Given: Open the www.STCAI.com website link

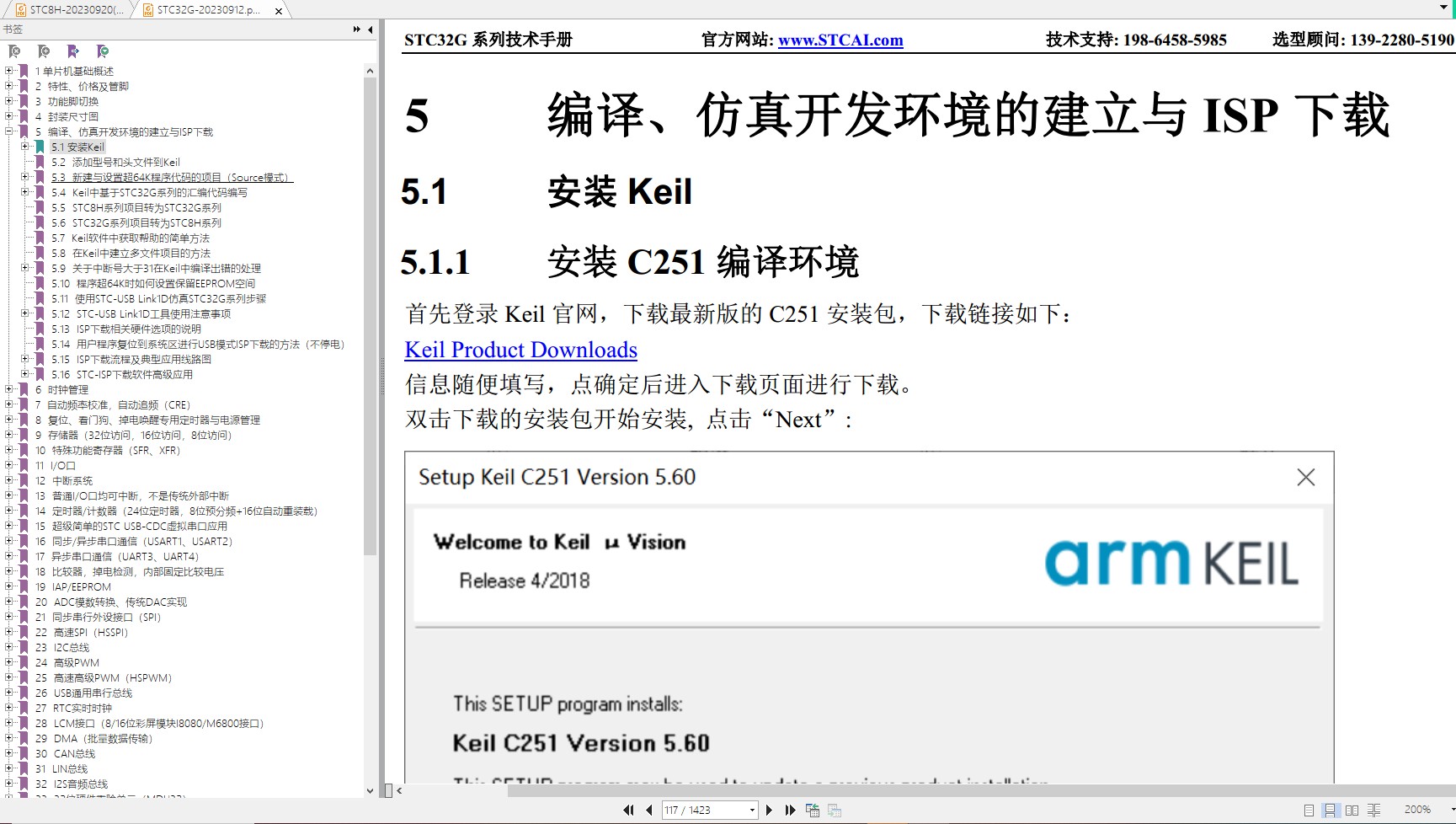Looking at the screenshot, I should (840, 40).
